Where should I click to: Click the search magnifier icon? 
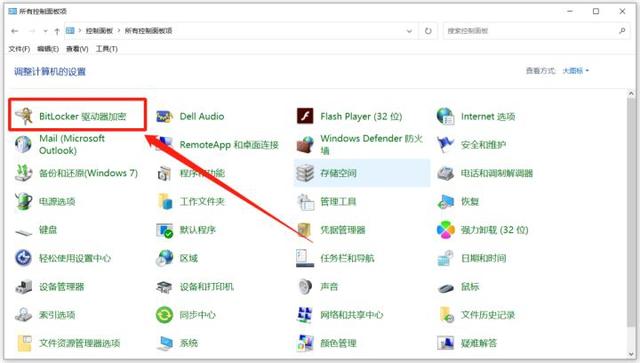click(622, 31)
